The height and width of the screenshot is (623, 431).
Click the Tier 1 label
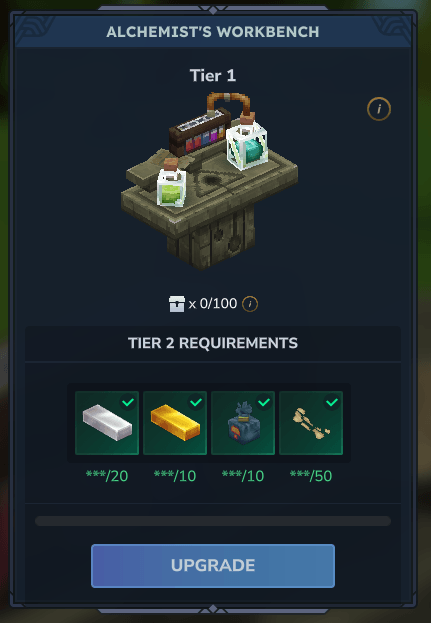[x=213, y=75]
